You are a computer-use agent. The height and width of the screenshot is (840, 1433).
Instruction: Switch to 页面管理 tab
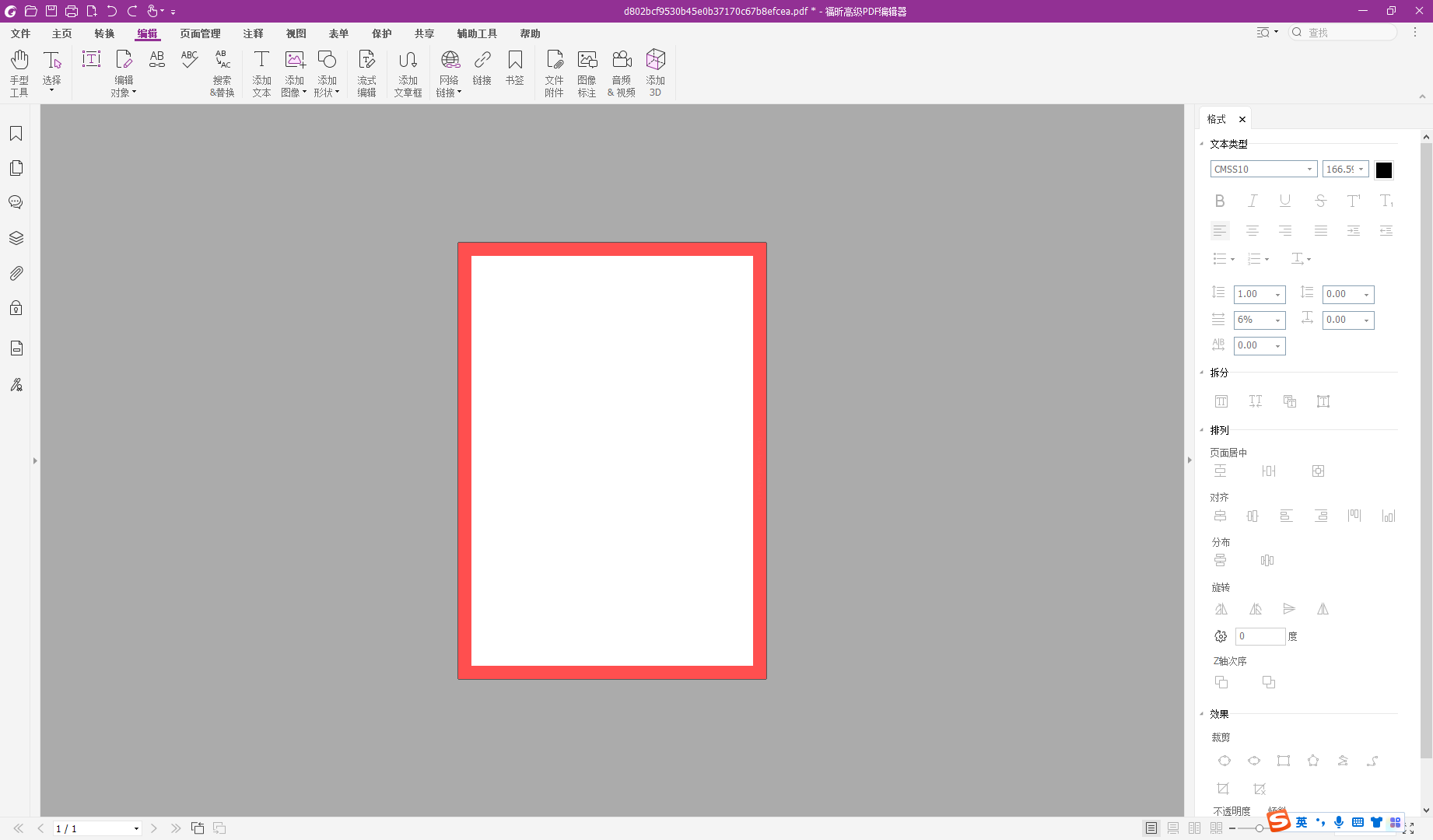pyautogui.click(x=201, y=33)
